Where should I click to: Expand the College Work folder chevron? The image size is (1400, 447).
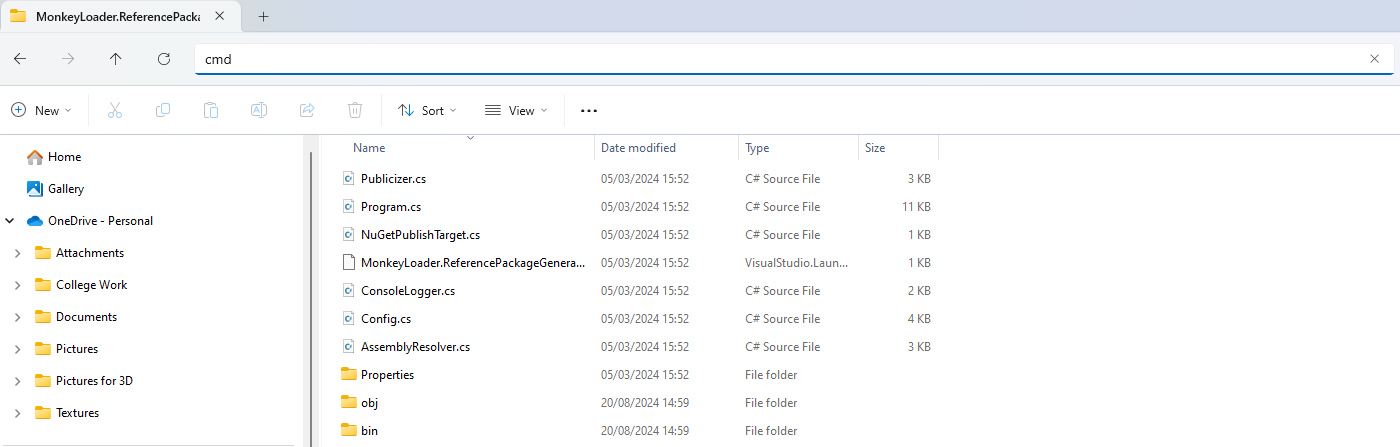17,285
